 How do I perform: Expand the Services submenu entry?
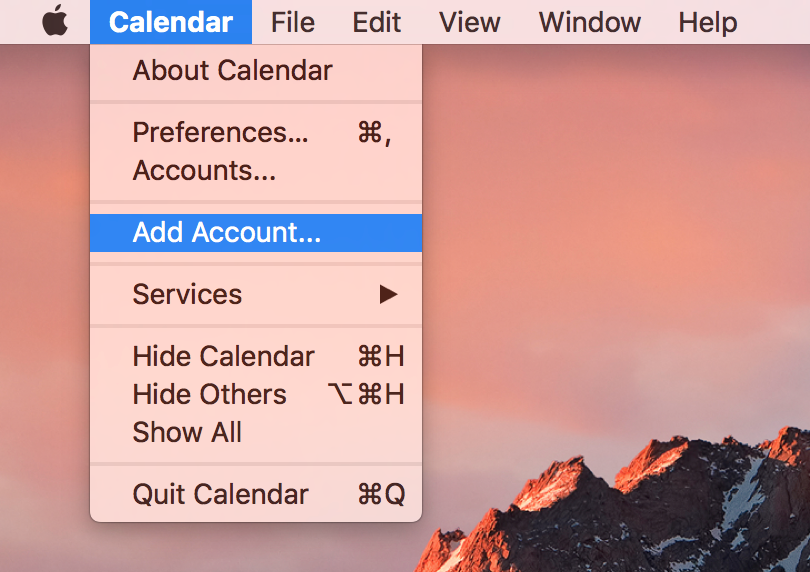(x=256, y=294)
